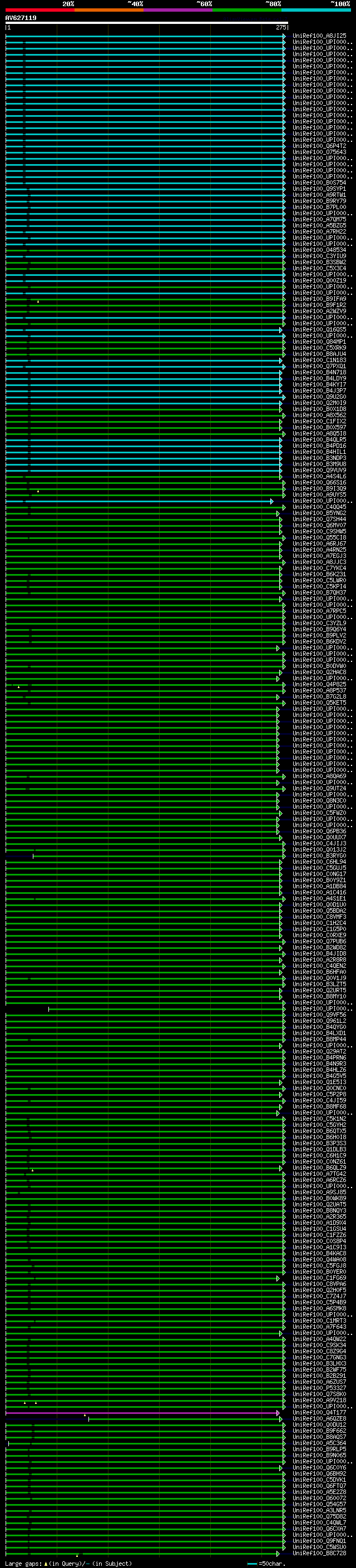Viewport: 356px width, 1568px height.
Task: Select the UniRef100_Q4P825 hit
Action: pyautogui.click(x=319, y=684)
